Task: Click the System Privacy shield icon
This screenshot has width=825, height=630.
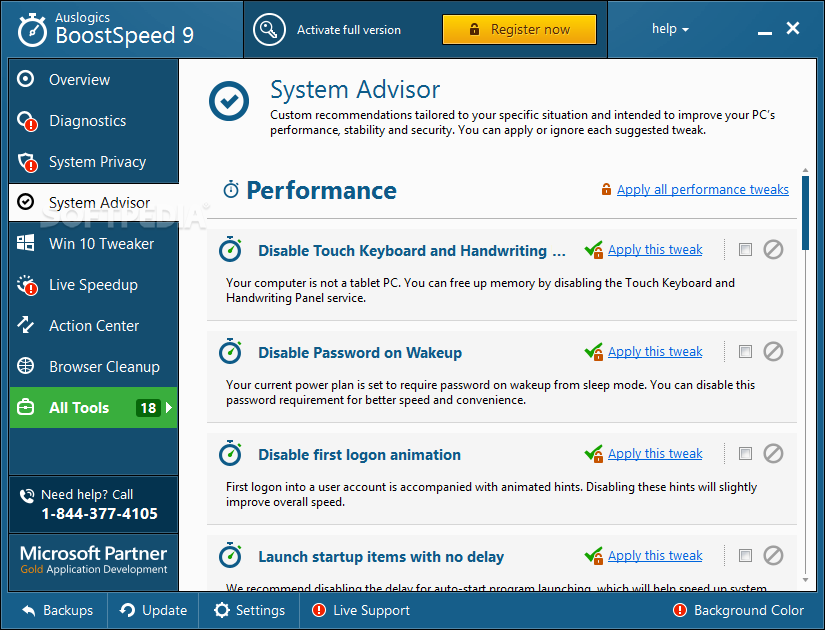Action: coord(27,162)
